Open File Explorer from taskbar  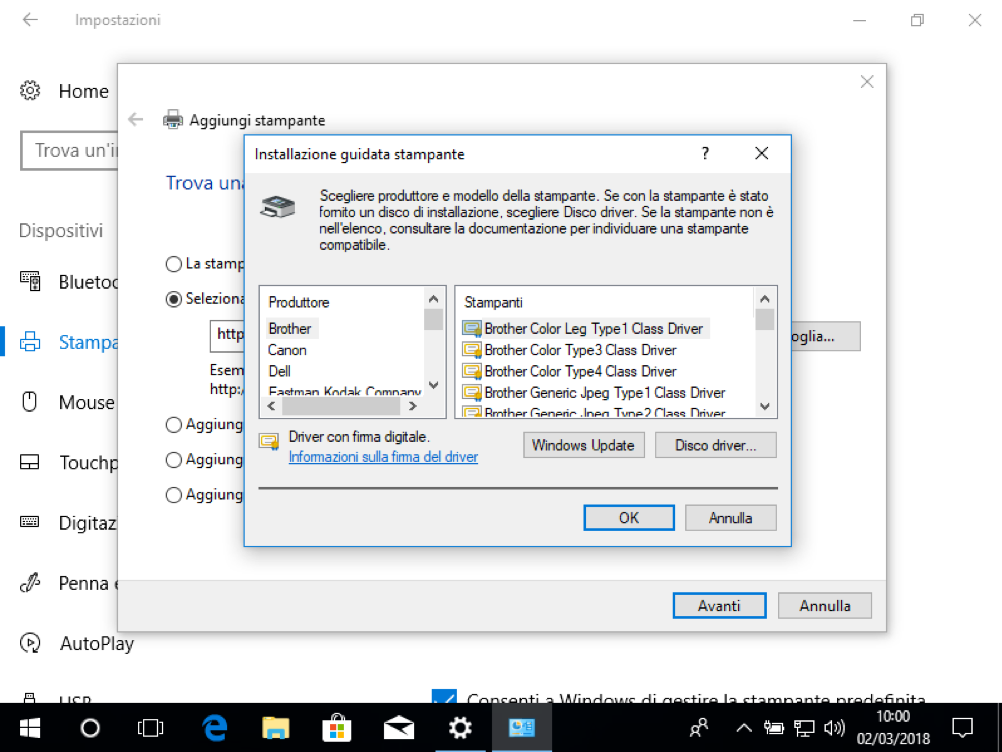[275, 728]
